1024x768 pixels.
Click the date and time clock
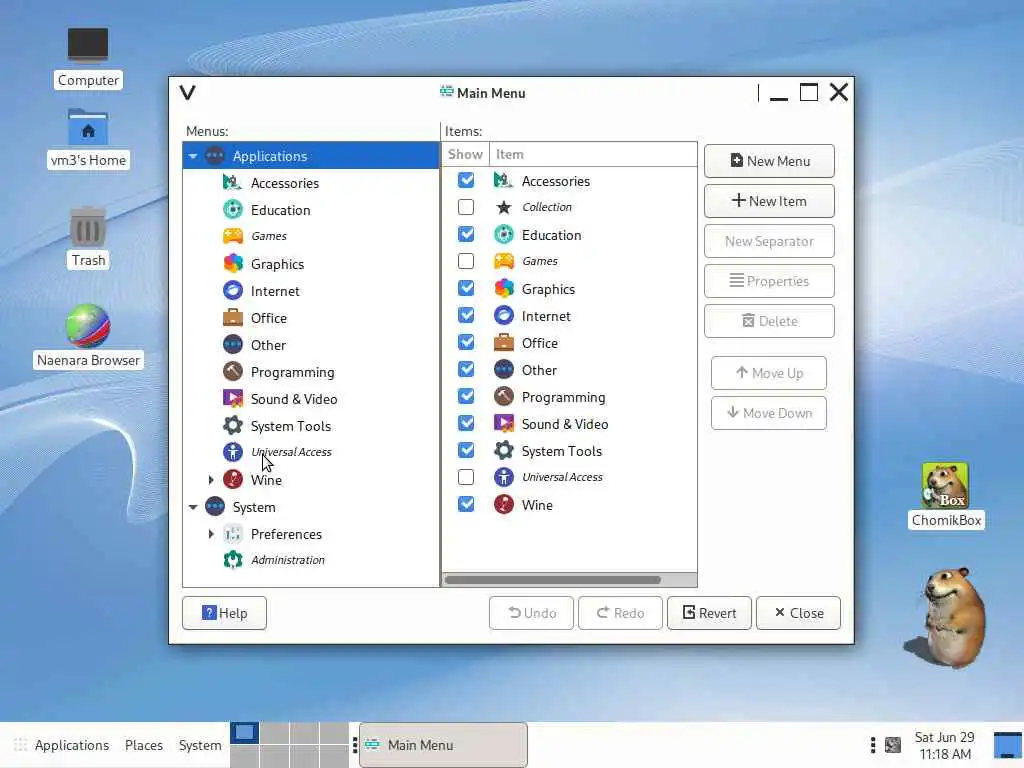[x=944, y=745]
